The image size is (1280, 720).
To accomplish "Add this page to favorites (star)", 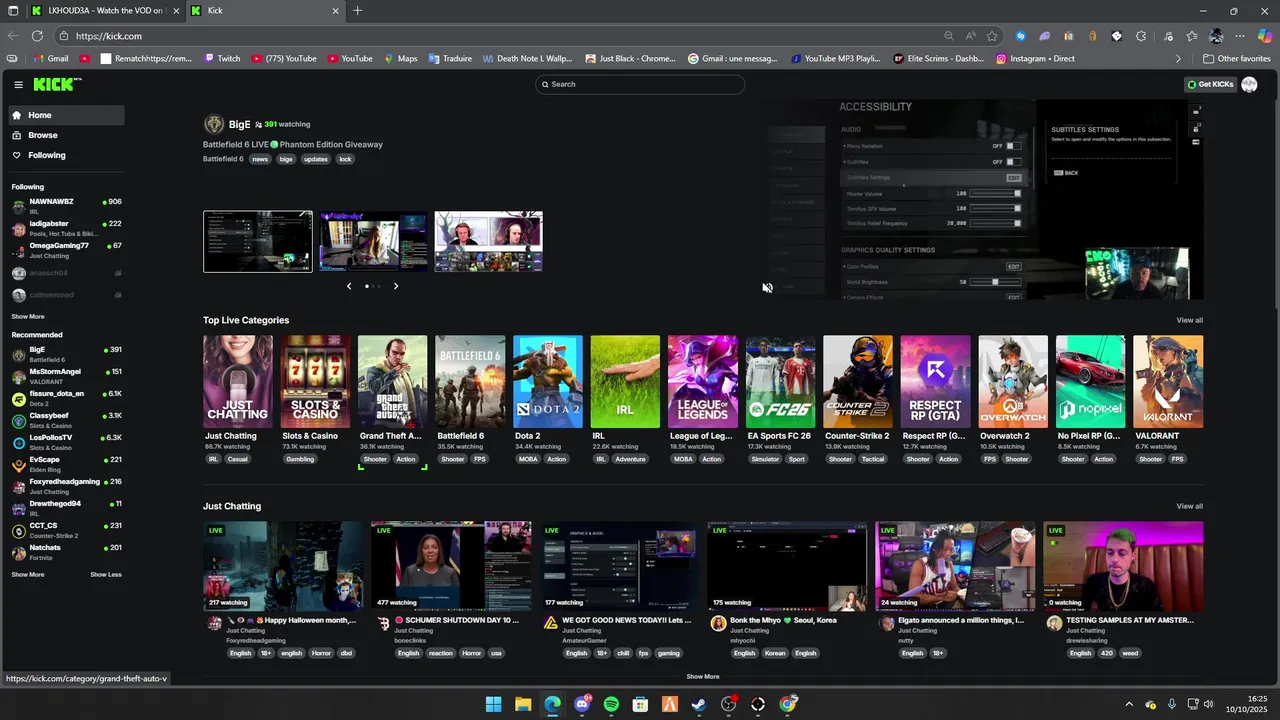I will pyautogui.click(x=992, y=36).
